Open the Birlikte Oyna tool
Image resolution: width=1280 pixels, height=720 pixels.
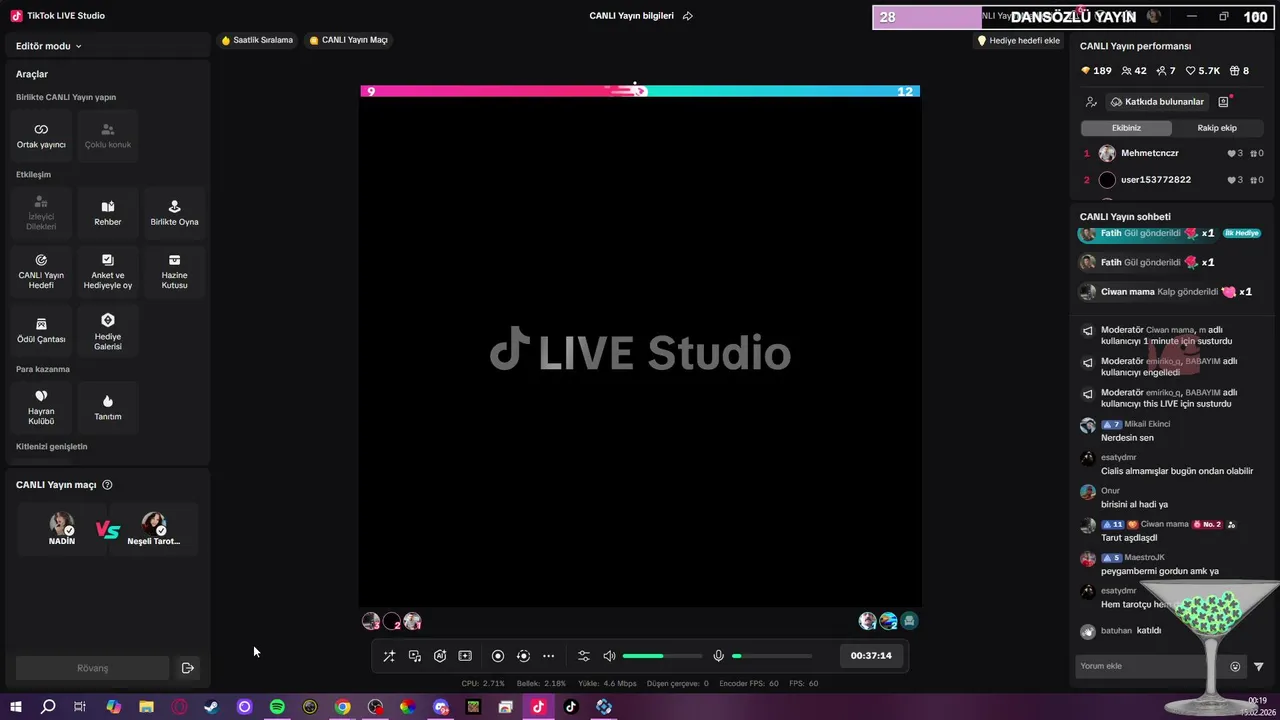pos(174,213)
